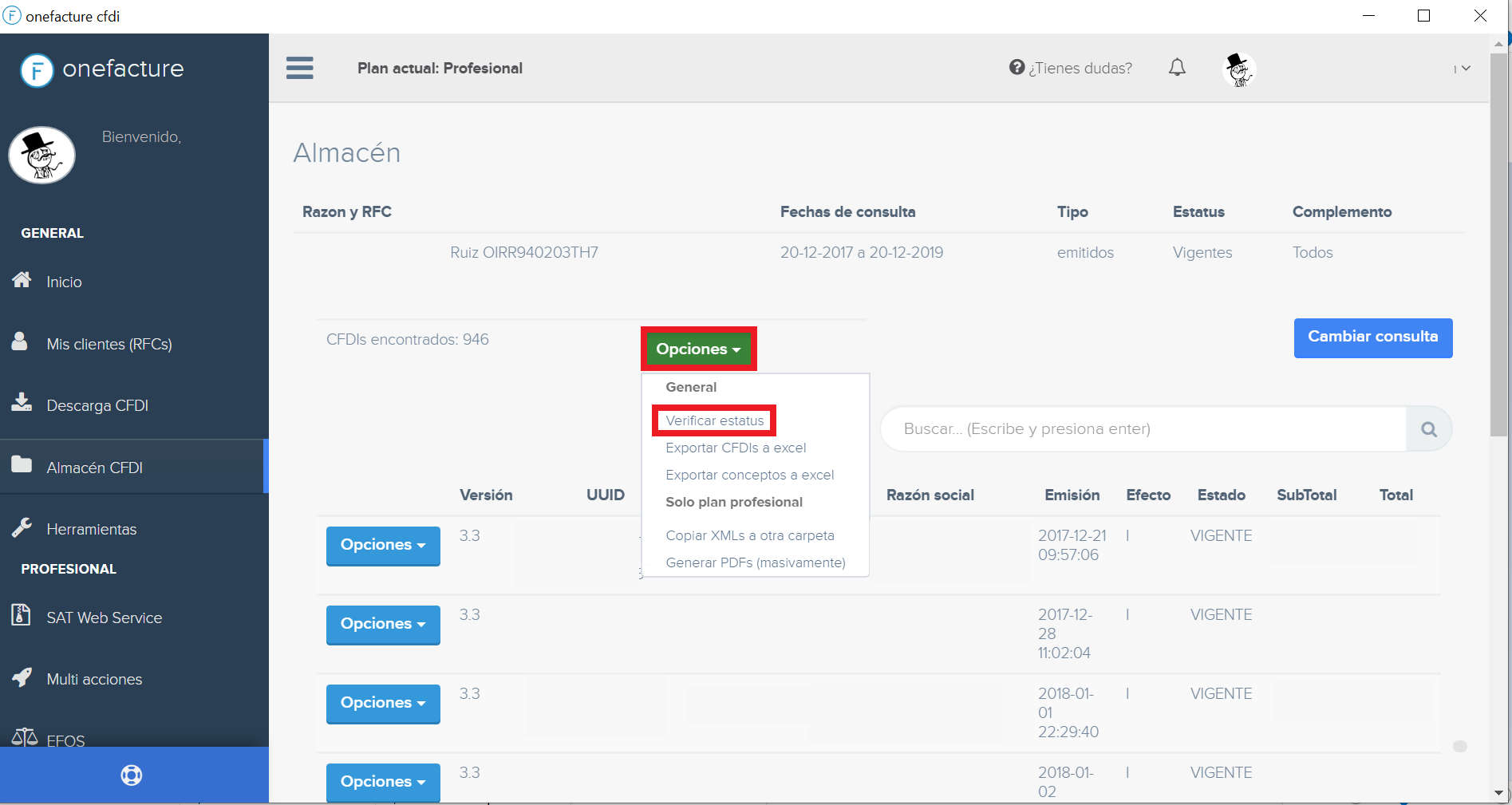
Task: Click the Herramientas wrench icon
Action: tap(22, 527)
